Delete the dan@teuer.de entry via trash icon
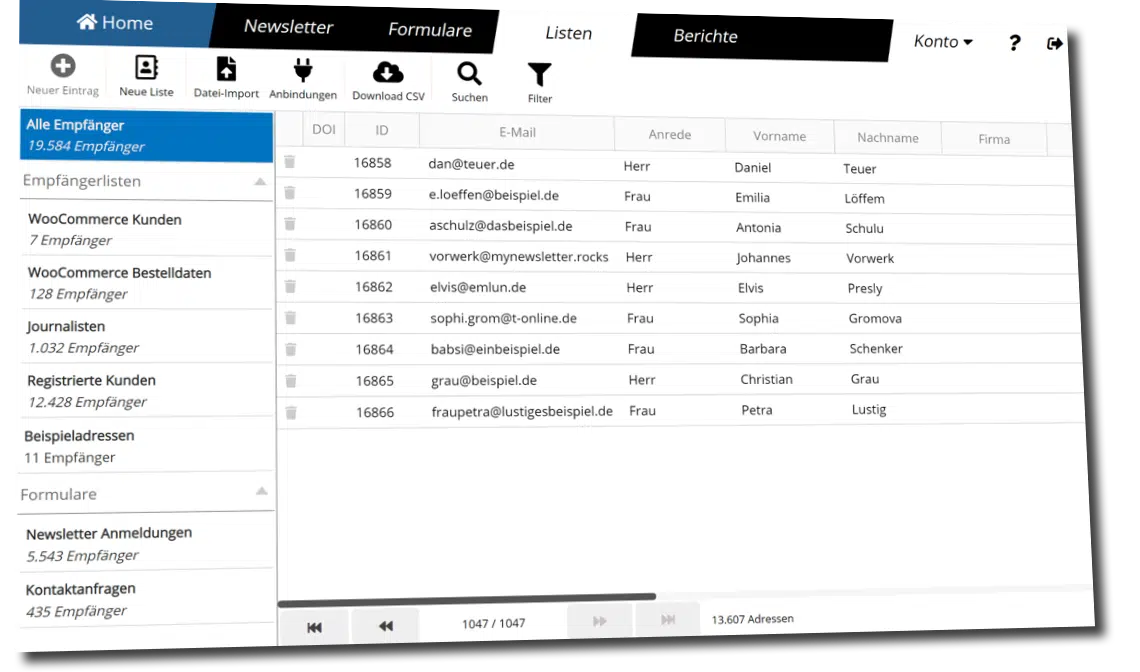The image size is (1140, 672). point(289,161)
